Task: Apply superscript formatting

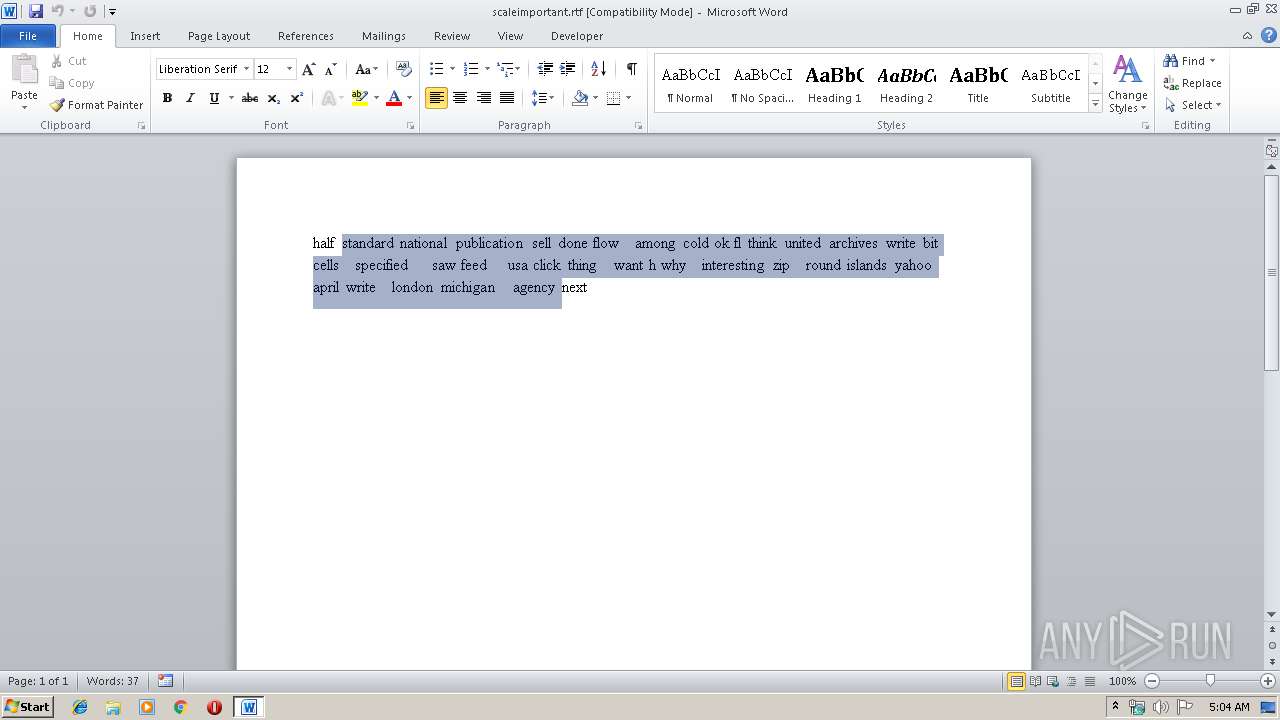Action: pos(297,98)
